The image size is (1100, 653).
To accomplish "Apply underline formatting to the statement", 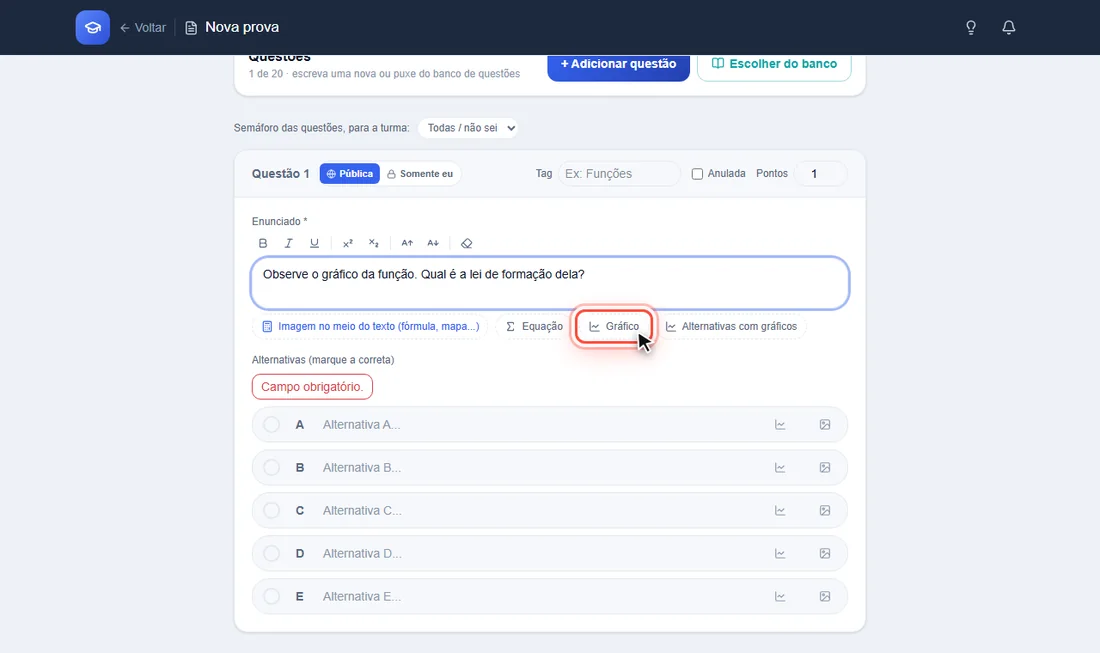I will coord(314,243).
